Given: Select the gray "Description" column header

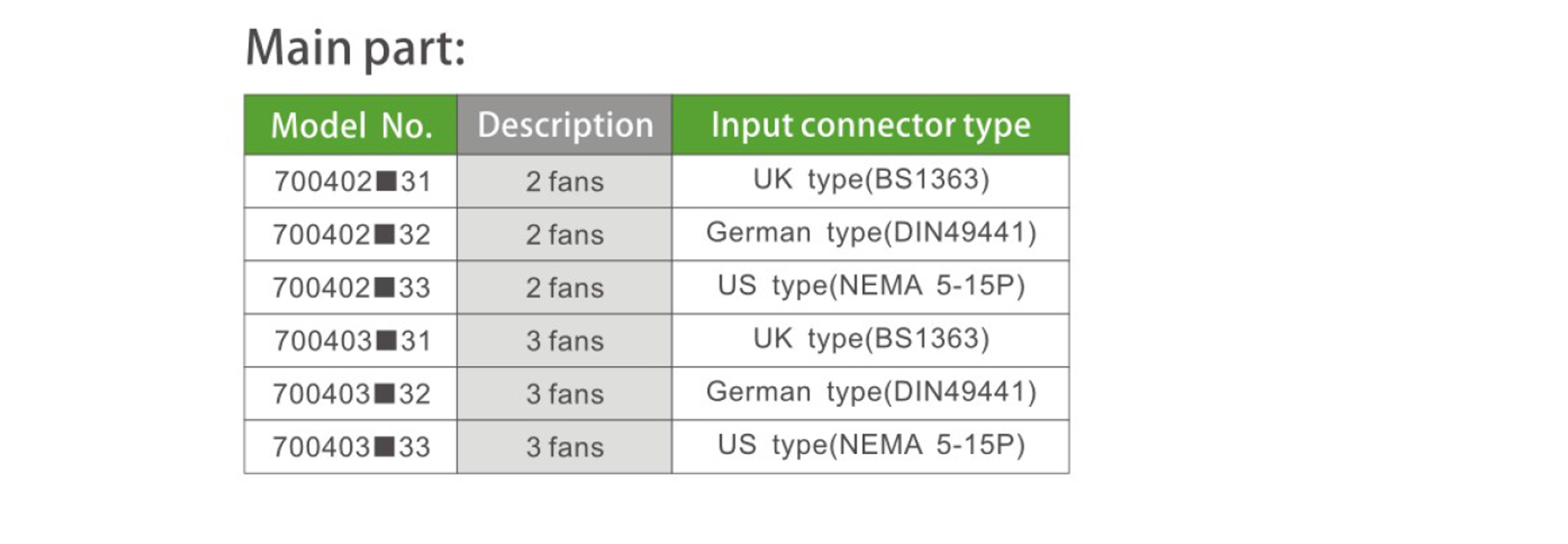Looking at the screenshot, I should point(565,125).
